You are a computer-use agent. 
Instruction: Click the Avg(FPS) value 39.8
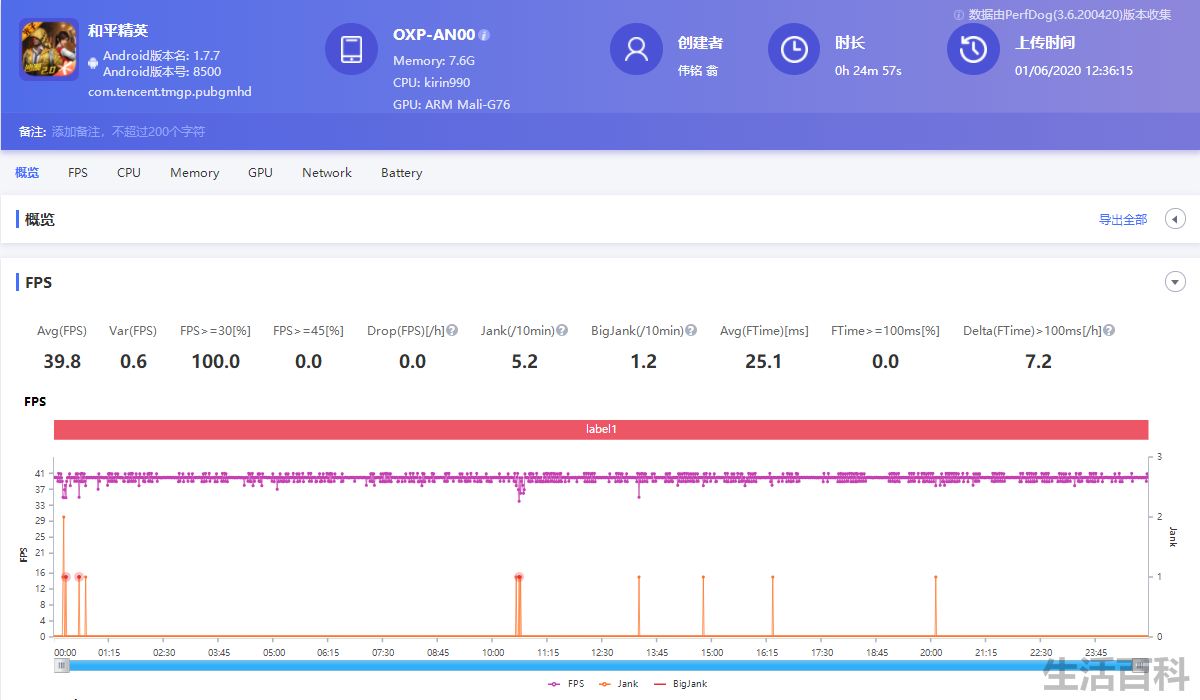(x=62, y=362)
